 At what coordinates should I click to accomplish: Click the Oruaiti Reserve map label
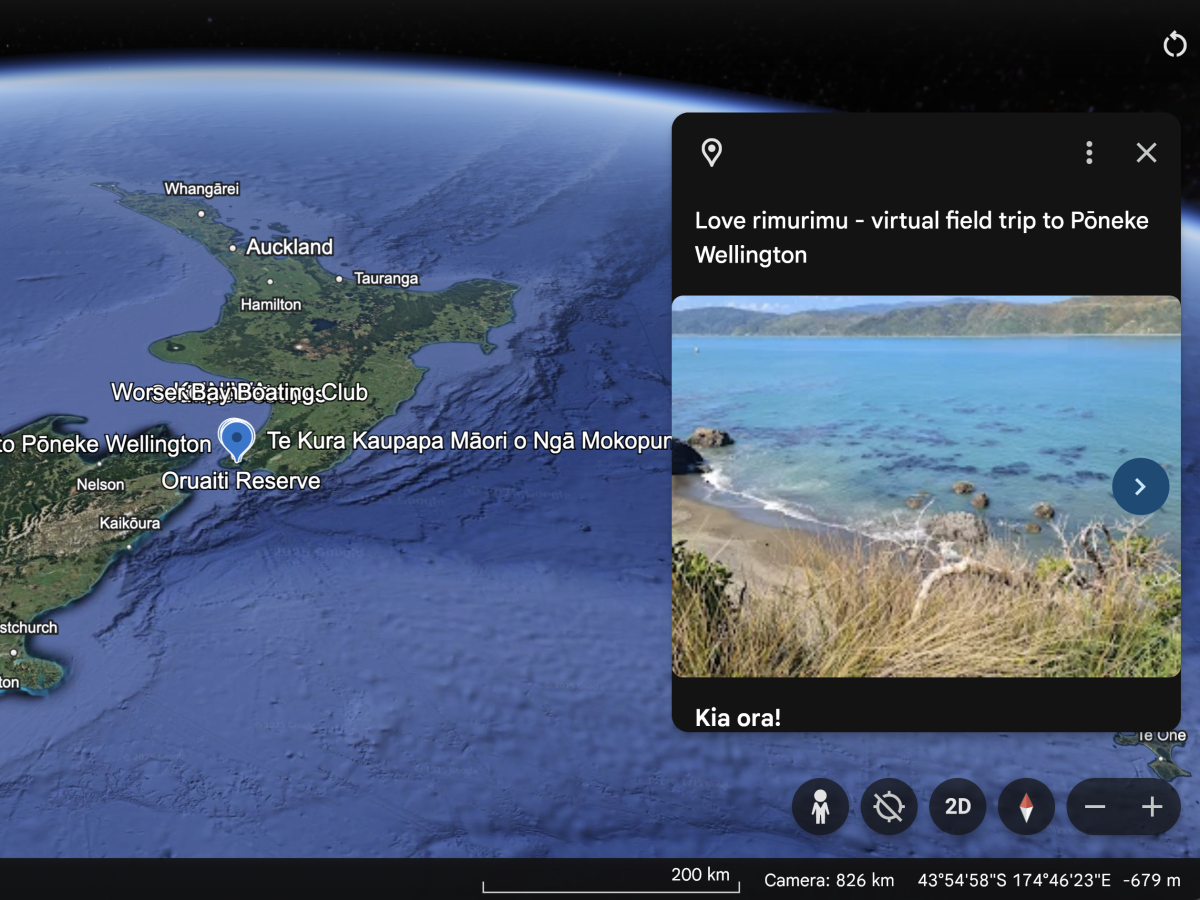click(241, 481)
